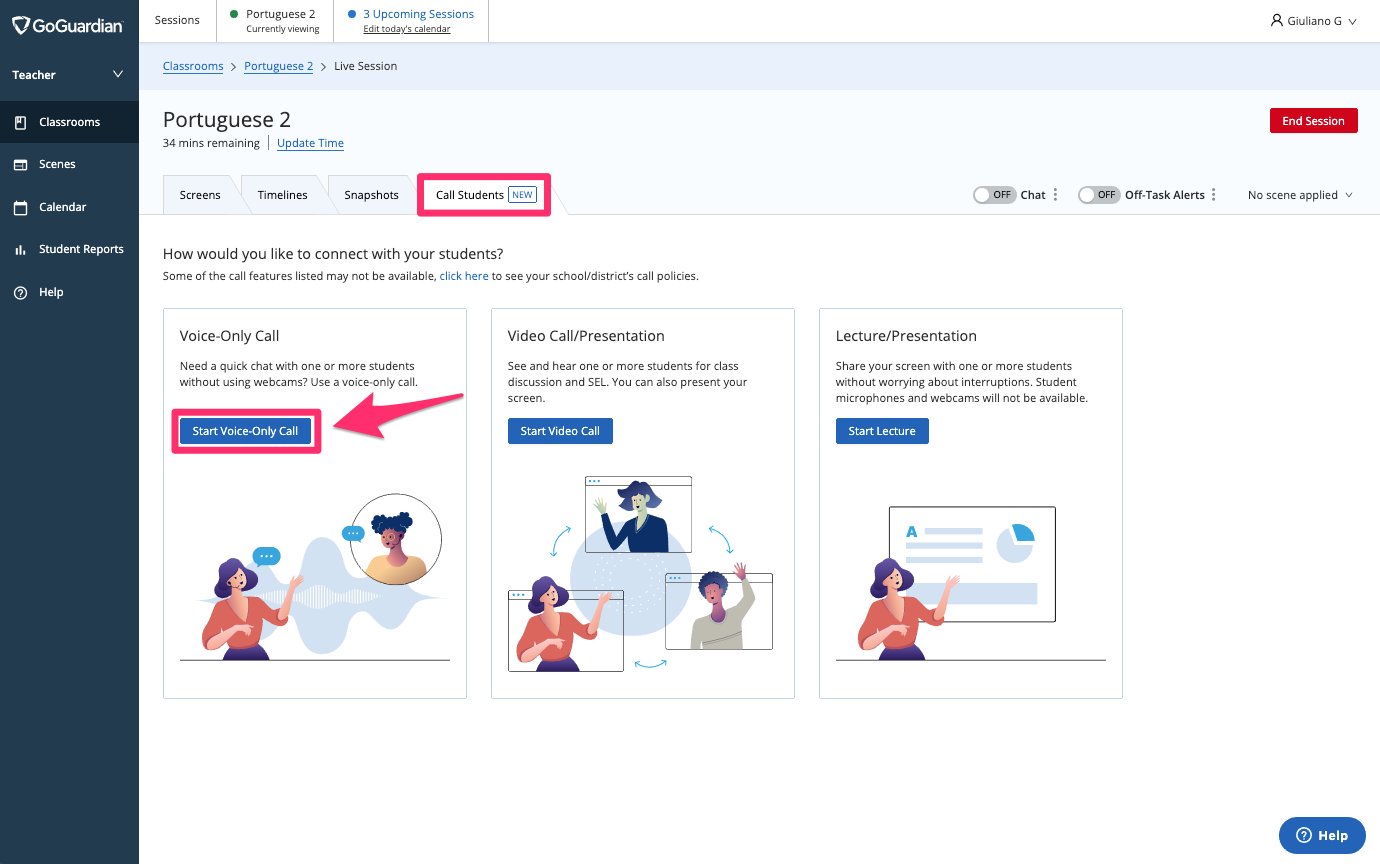Click the Voice-Only Call card heading
1380x864 pixels.
(229, 336)
